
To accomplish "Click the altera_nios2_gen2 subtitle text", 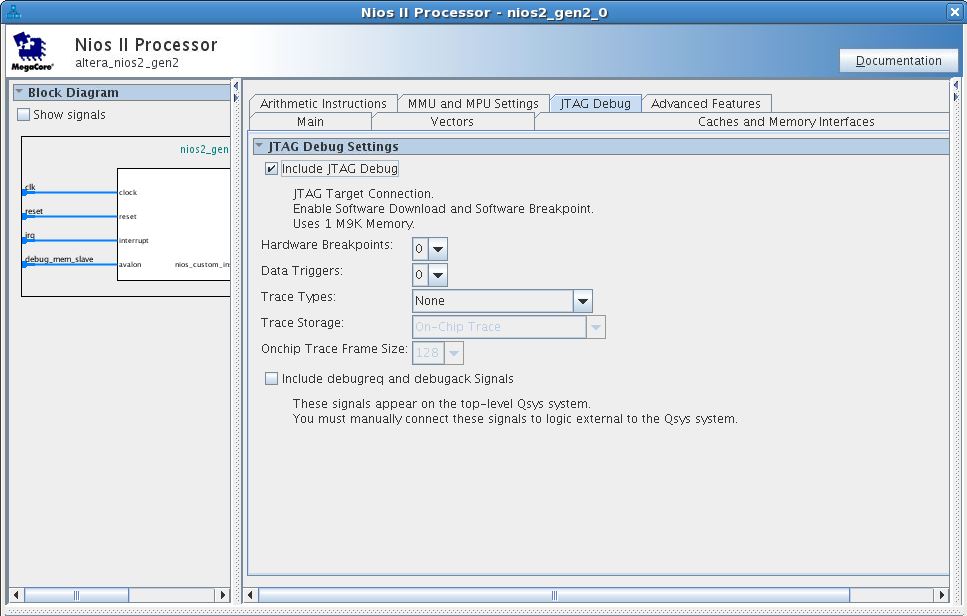I will [127, 63].
